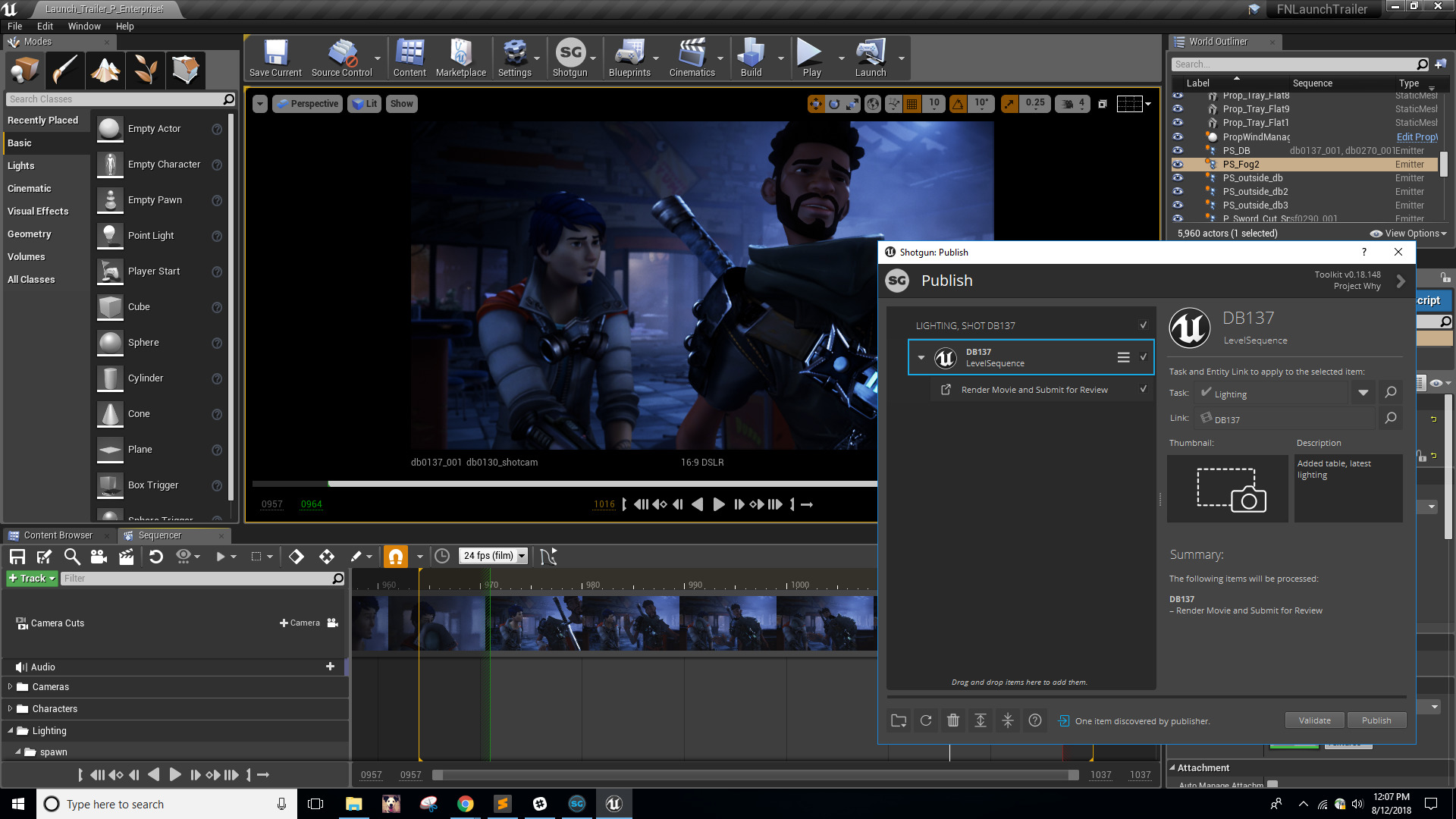Click the Cinematics toolbar icon
1456x819 pixels.
click(693, 56)
